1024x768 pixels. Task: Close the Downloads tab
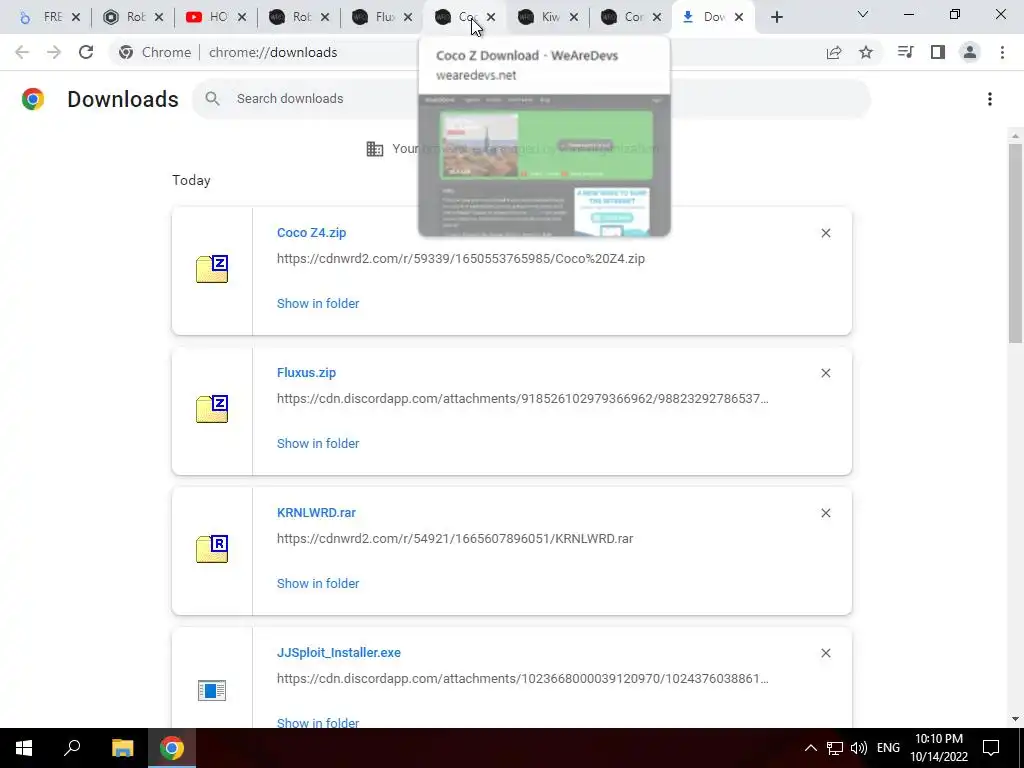click(739, 18)
